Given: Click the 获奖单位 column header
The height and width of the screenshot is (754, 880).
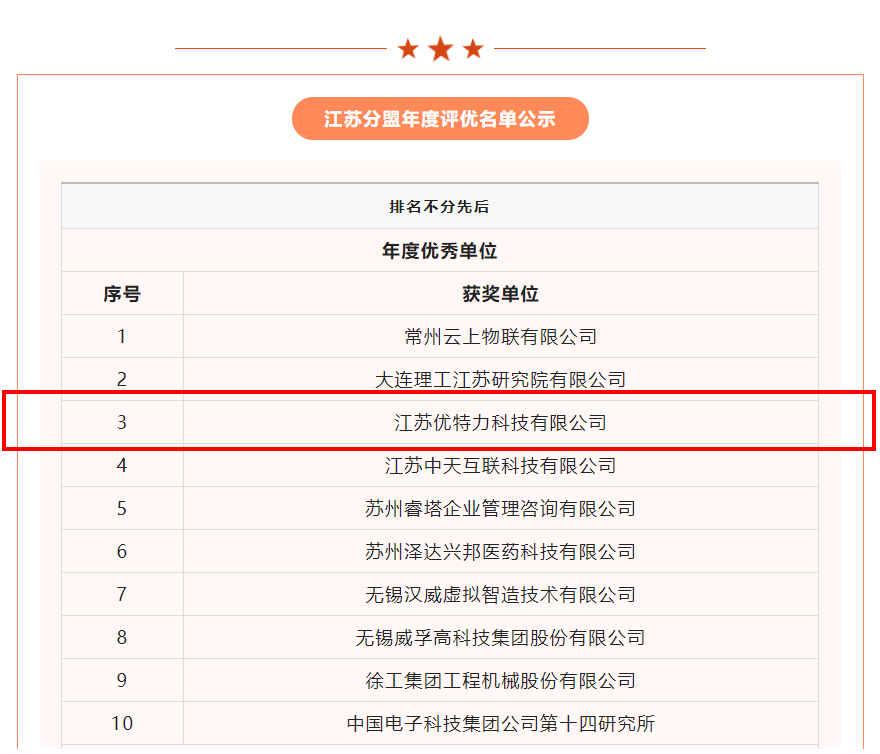Looking at the screenshot, I should coord(500,294).
